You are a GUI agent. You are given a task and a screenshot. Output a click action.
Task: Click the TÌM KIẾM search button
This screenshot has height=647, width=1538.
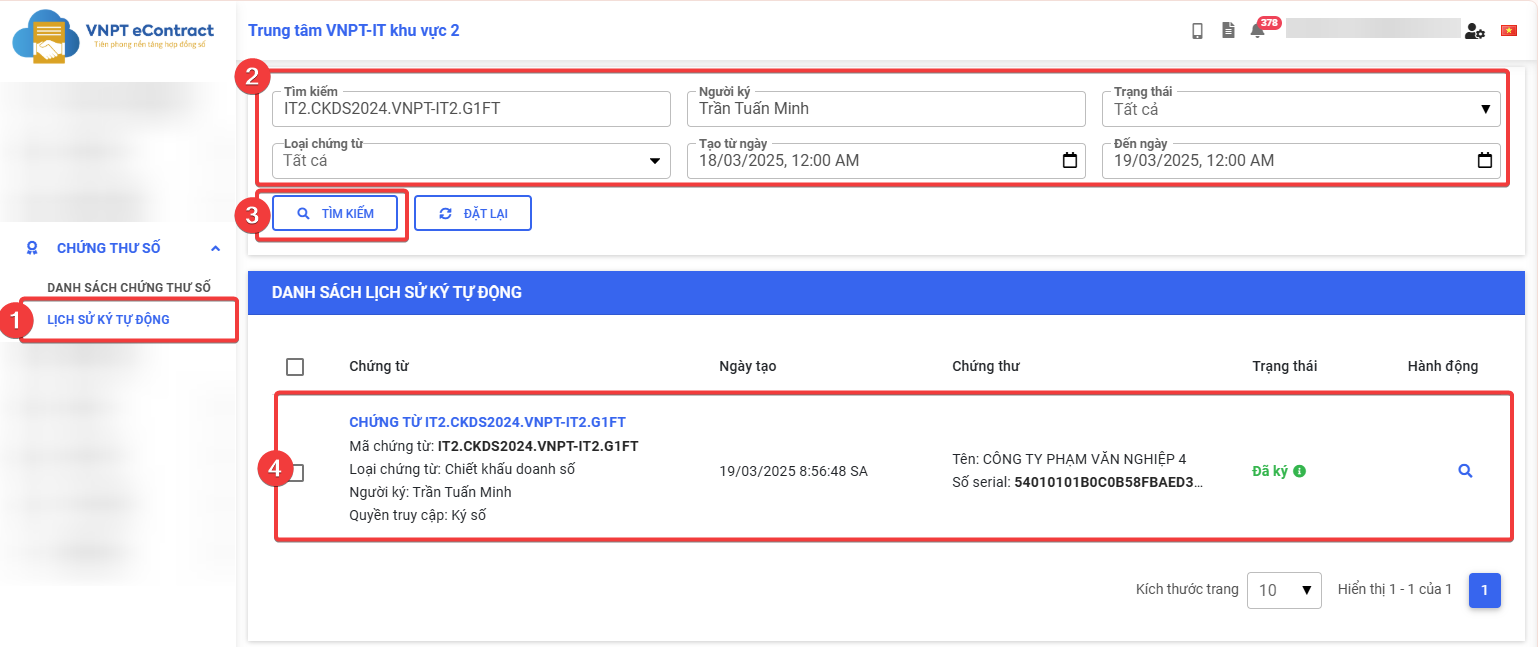click(x=335, y=213)
